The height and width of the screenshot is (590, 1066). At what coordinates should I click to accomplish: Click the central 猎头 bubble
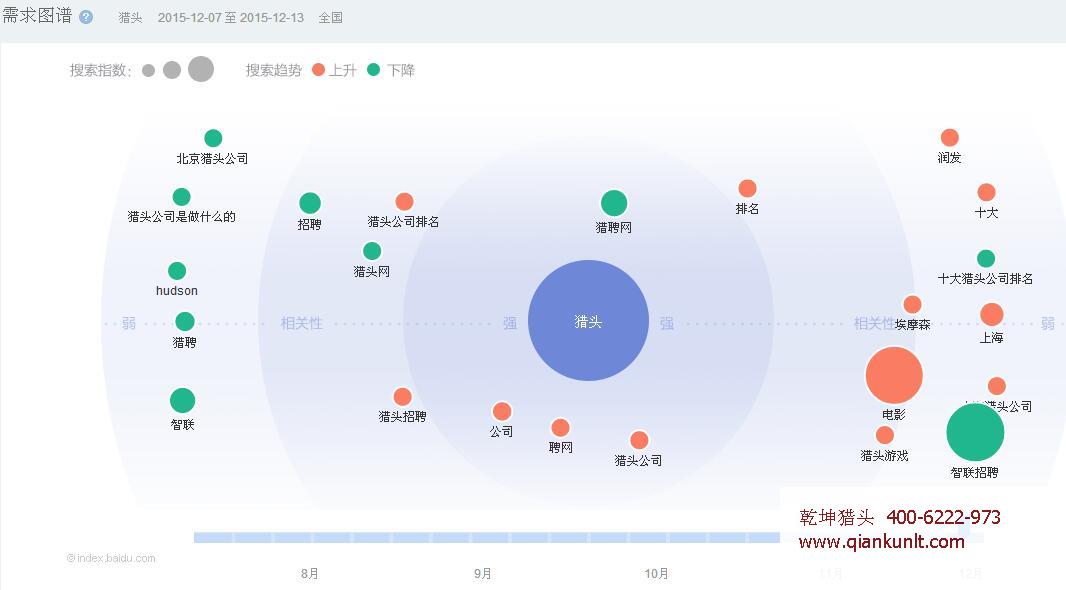tap(588, 321)
